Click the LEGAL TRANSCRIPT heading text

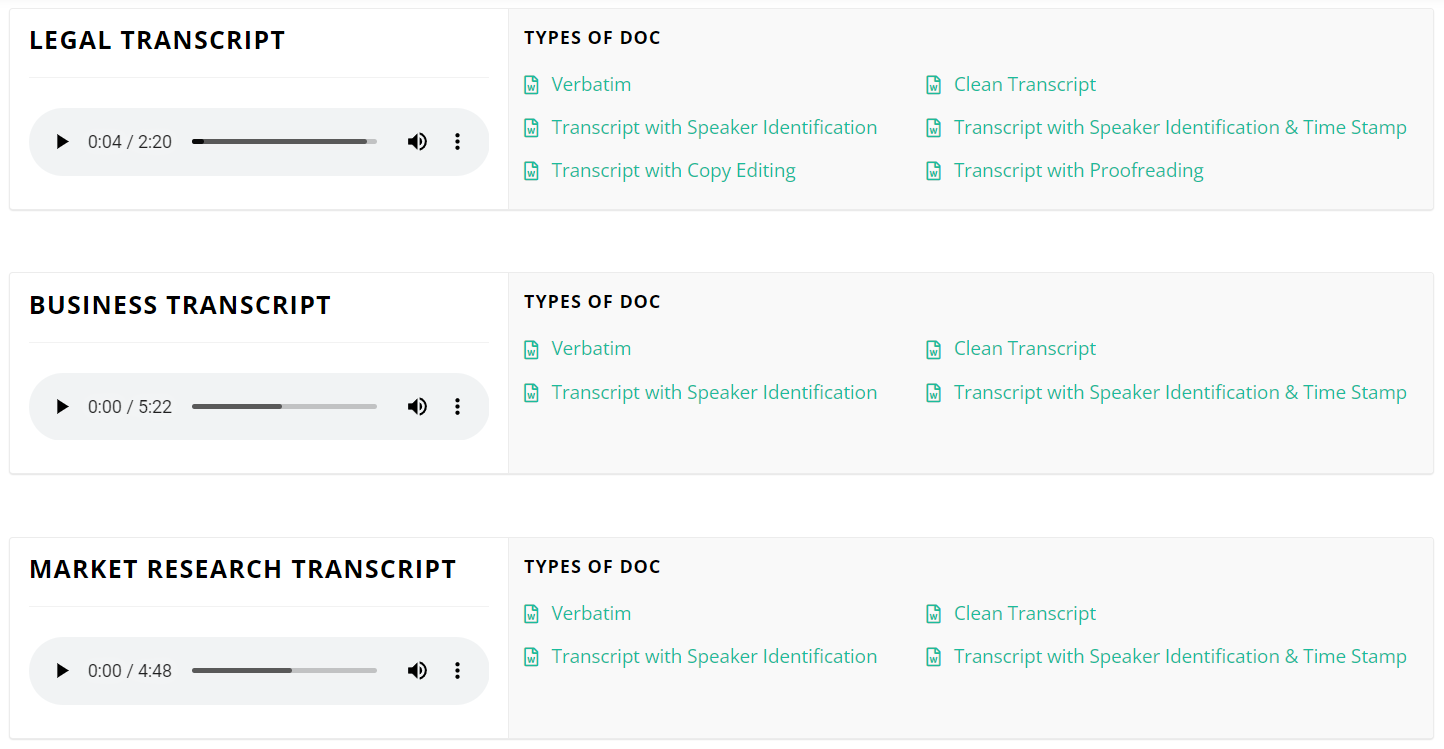(157, 40)
